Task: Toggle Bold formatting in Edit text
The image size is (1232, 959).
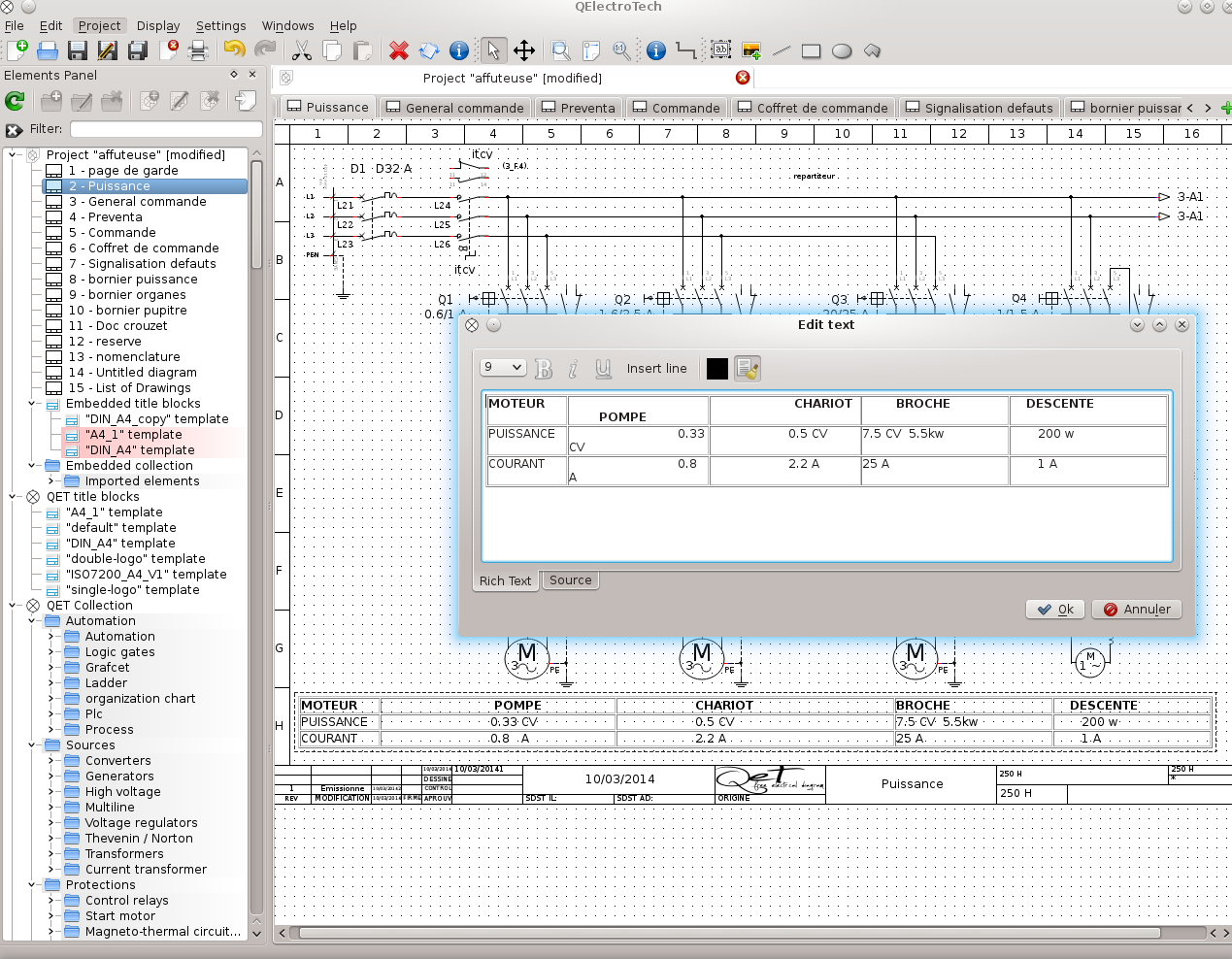Action: click(544, 369)
